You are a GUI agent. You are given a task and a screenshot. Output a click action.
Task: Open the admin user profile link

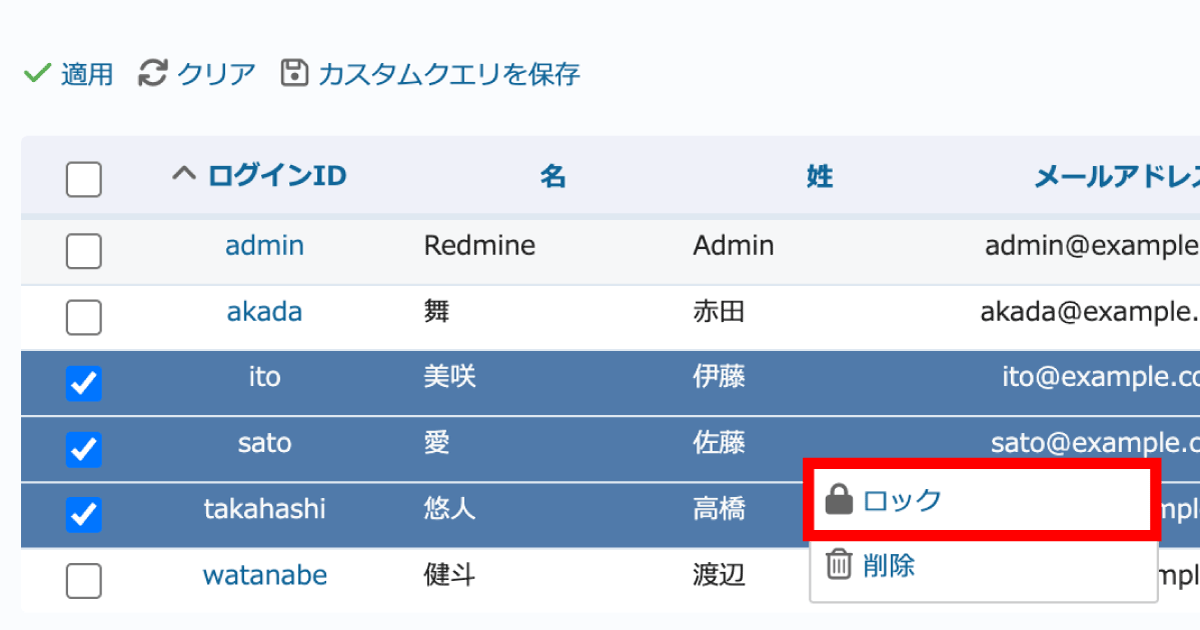click(264, 245)
